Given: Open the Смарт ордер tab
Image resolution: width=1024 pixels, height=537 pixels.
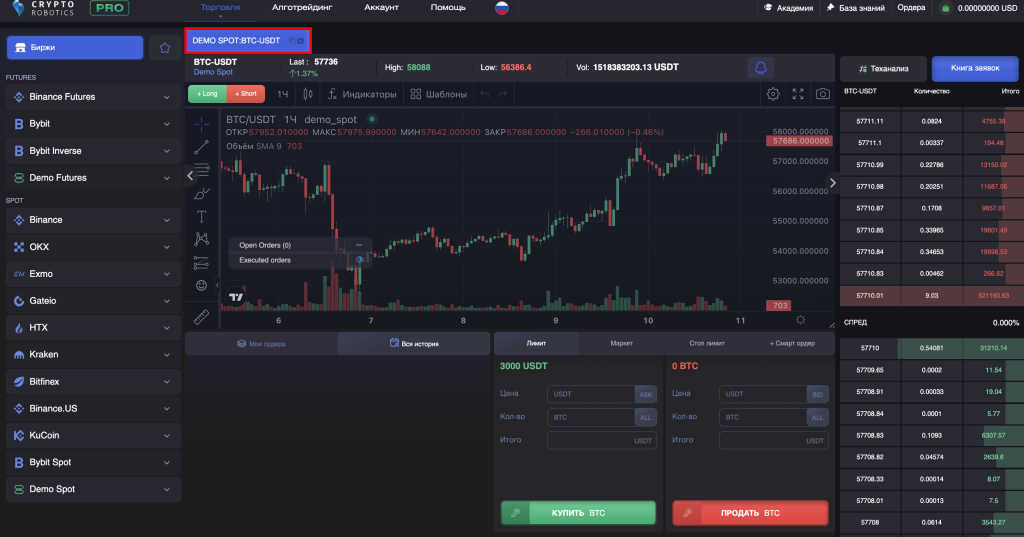Looking at the screenshot, I should 792,343.
